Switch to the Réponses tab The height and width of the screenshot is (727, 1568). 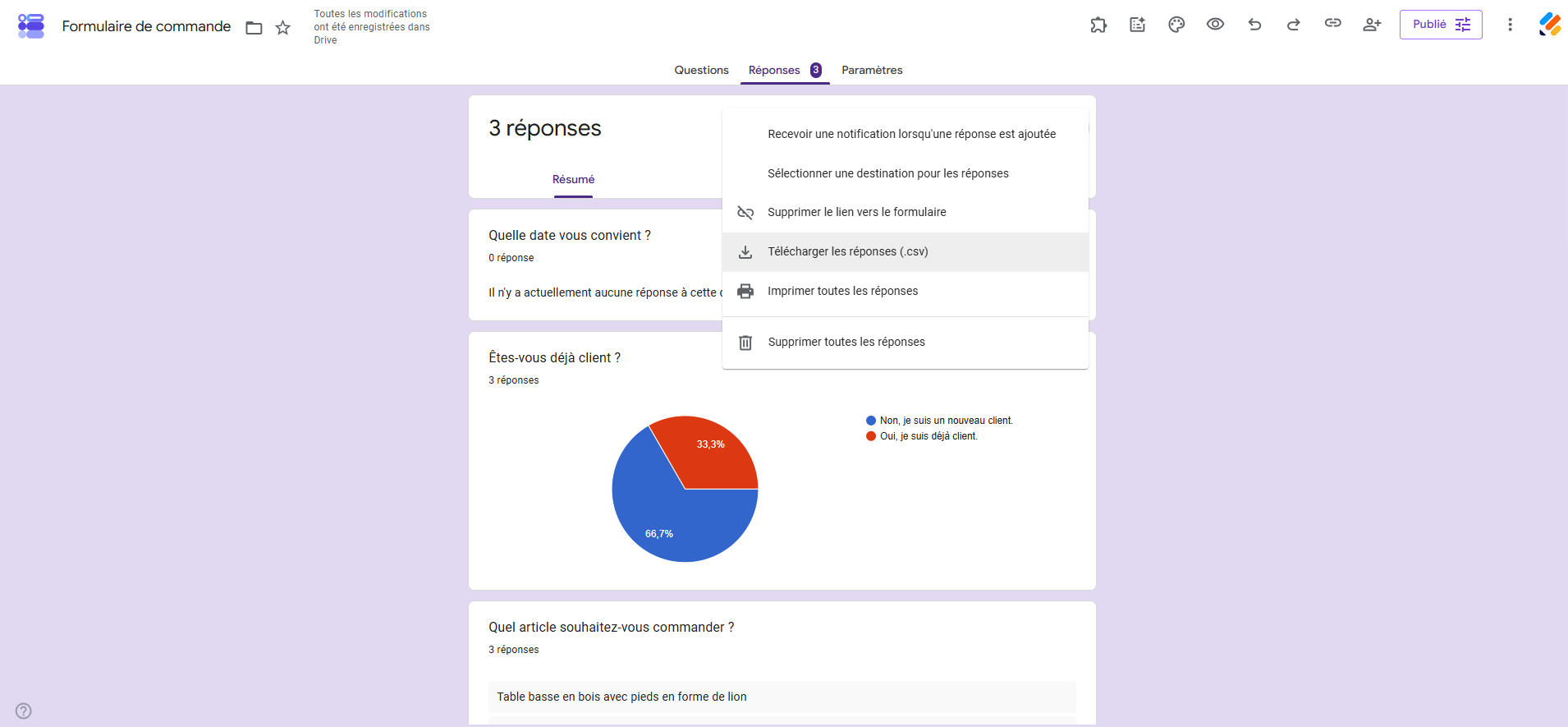(x=785, y=70)
